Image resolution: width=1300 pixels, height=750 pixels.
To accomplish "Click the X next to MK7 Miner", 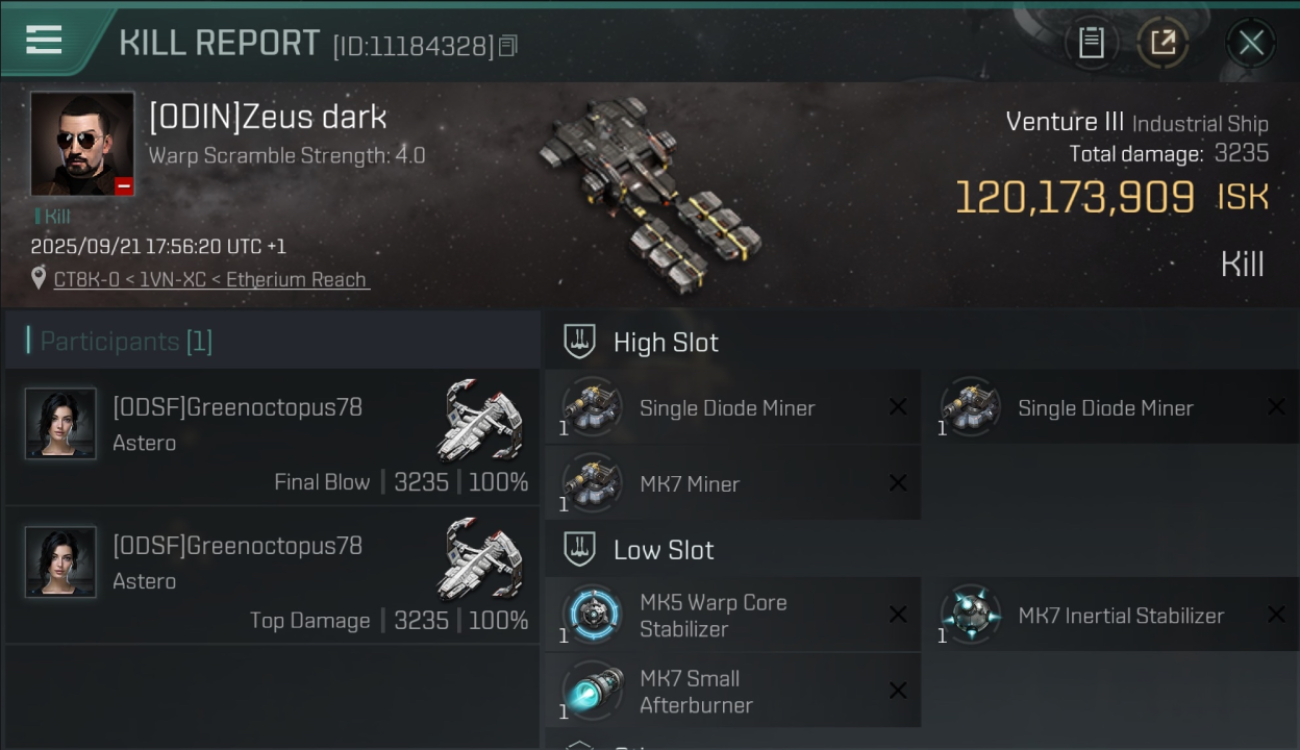I will (898, 483).
